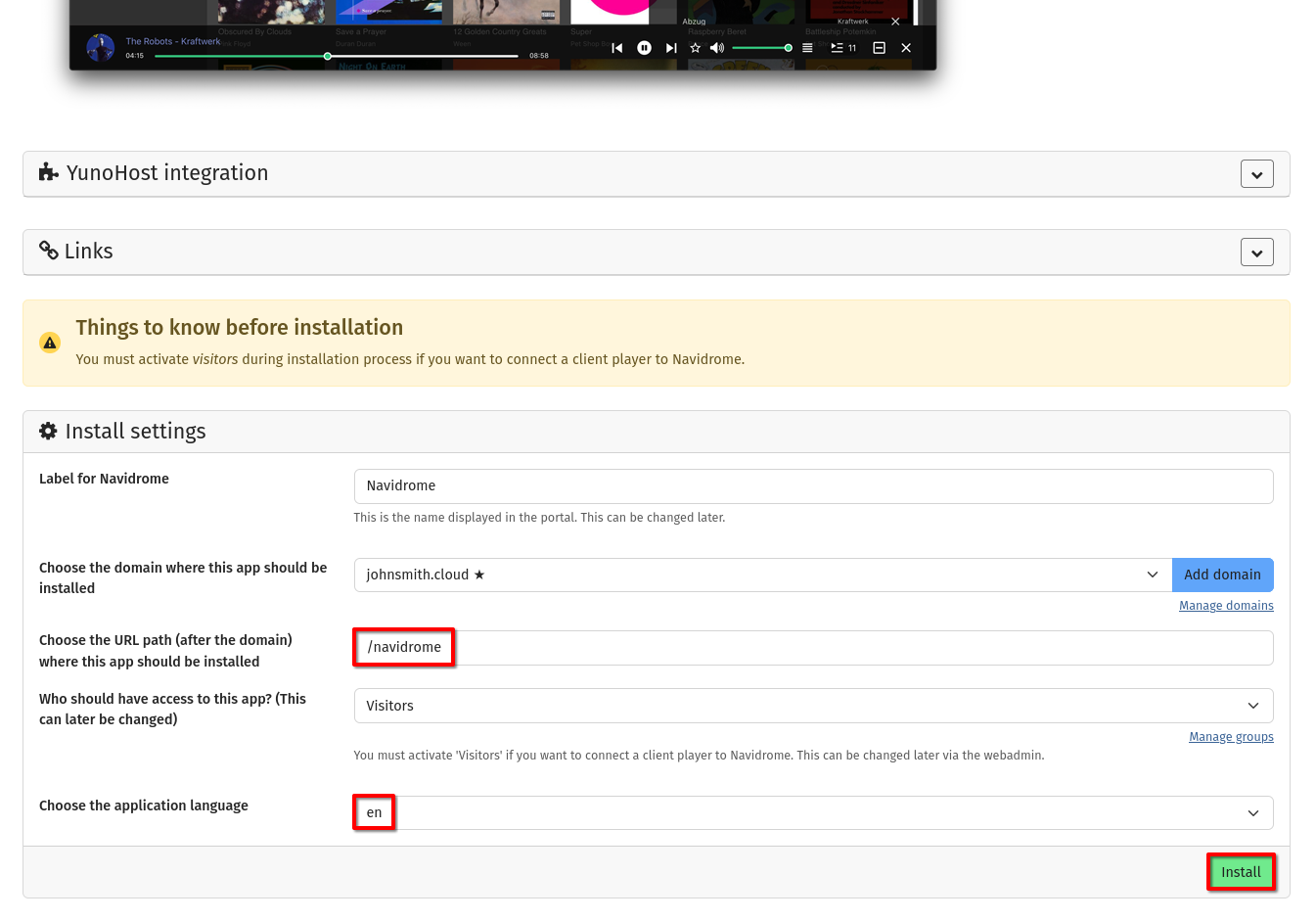Click the track title The Robots - Kraftwerk

click(173, 41)
